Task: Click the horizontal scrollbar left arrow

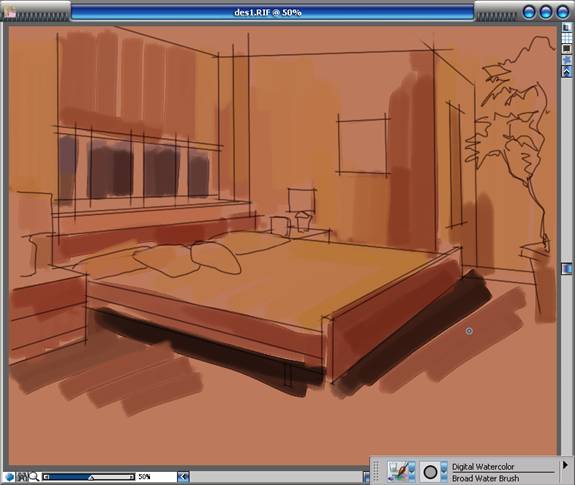Action: tap(183, 477)
